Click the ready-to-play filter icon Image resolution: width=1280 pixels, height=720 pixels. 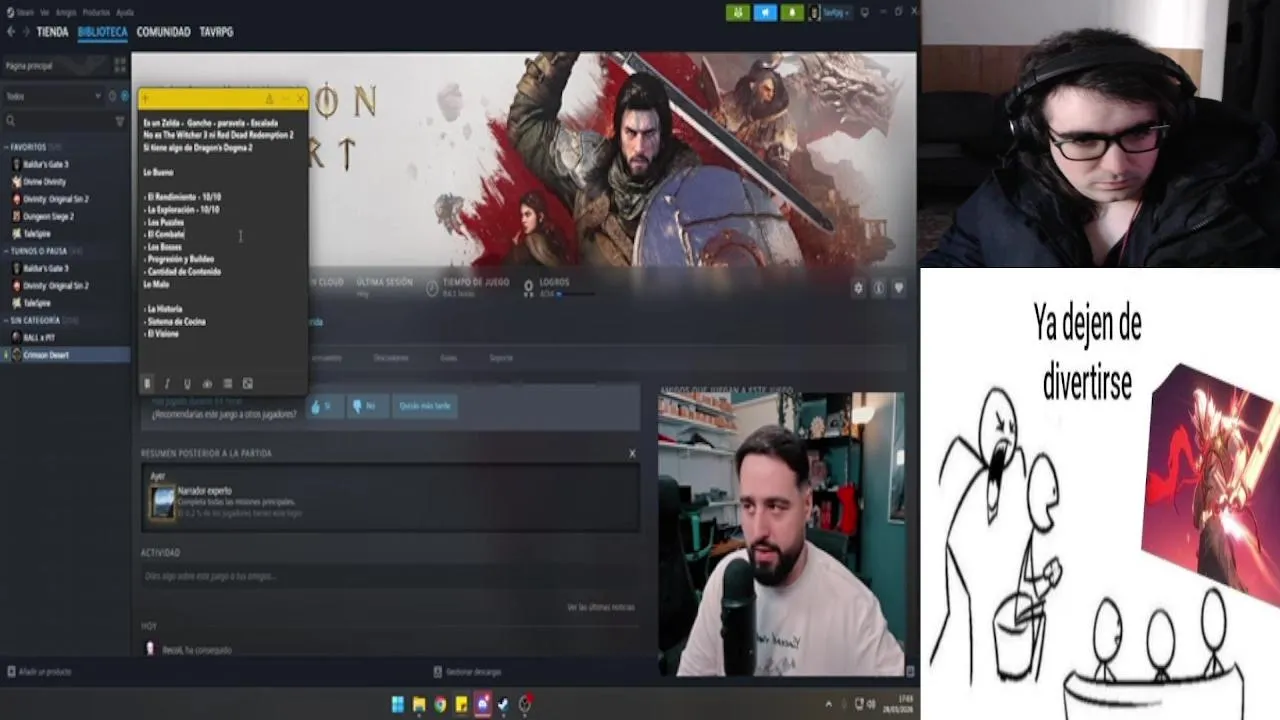(x=124, y=96)
